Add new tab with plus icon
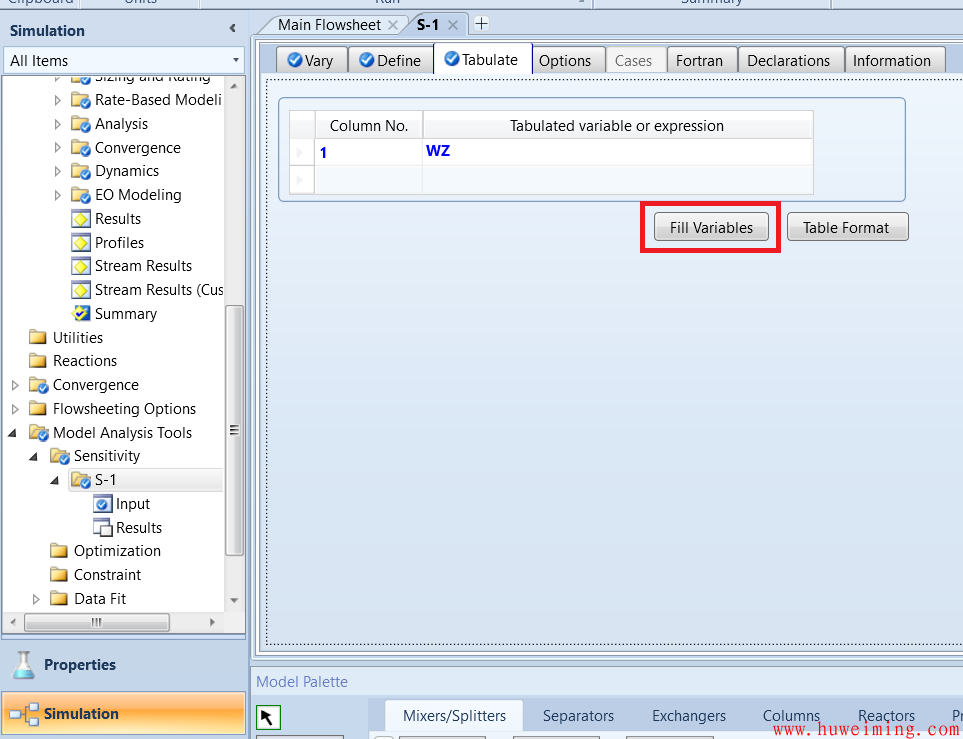Image resolution: width=963 pixels, height=739 pixels. (x=481, y=24)
